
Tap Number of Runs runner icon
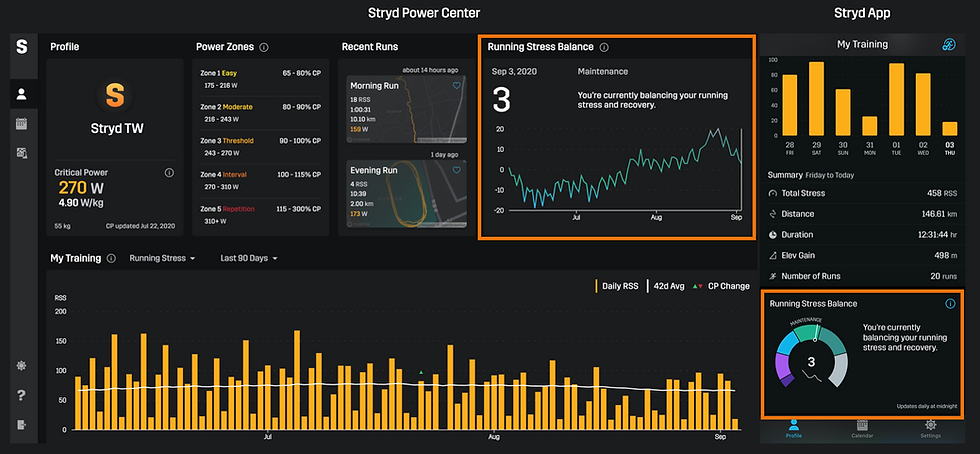pyautogui.click(x=772, y=276)
